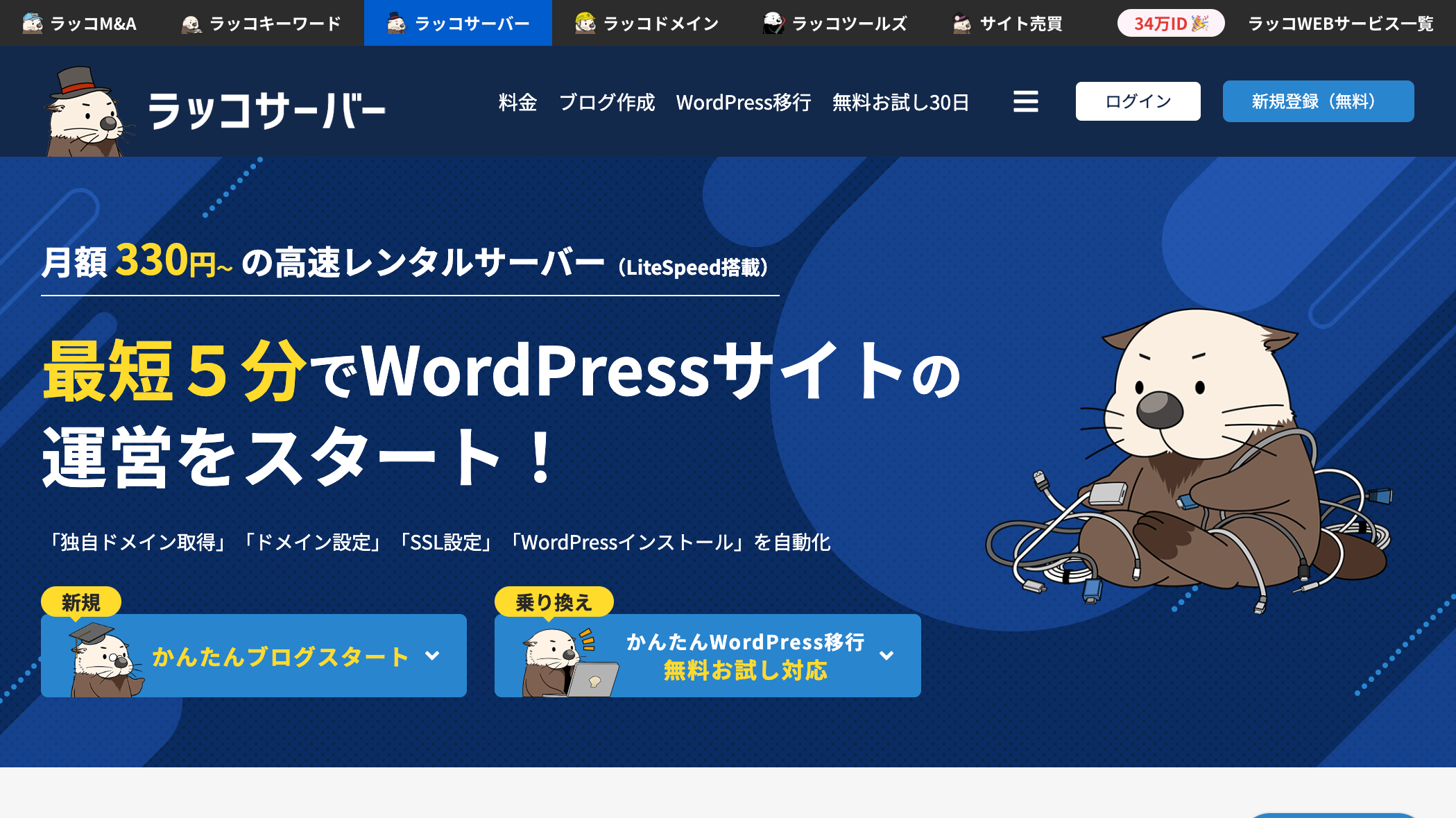Click the Rakko M&A otter icon
The width and height of the screenshot is (1456, 818).
32,24
